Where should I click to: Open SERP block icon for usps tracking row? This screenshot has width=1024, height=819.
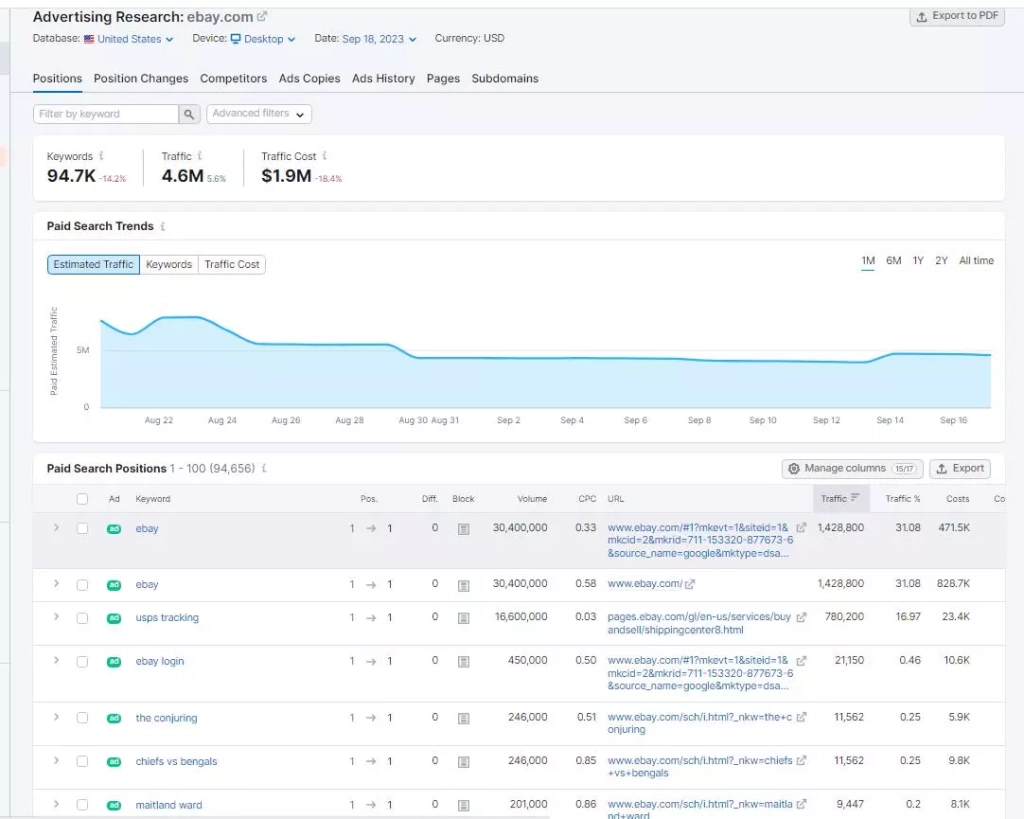(464, 618)
